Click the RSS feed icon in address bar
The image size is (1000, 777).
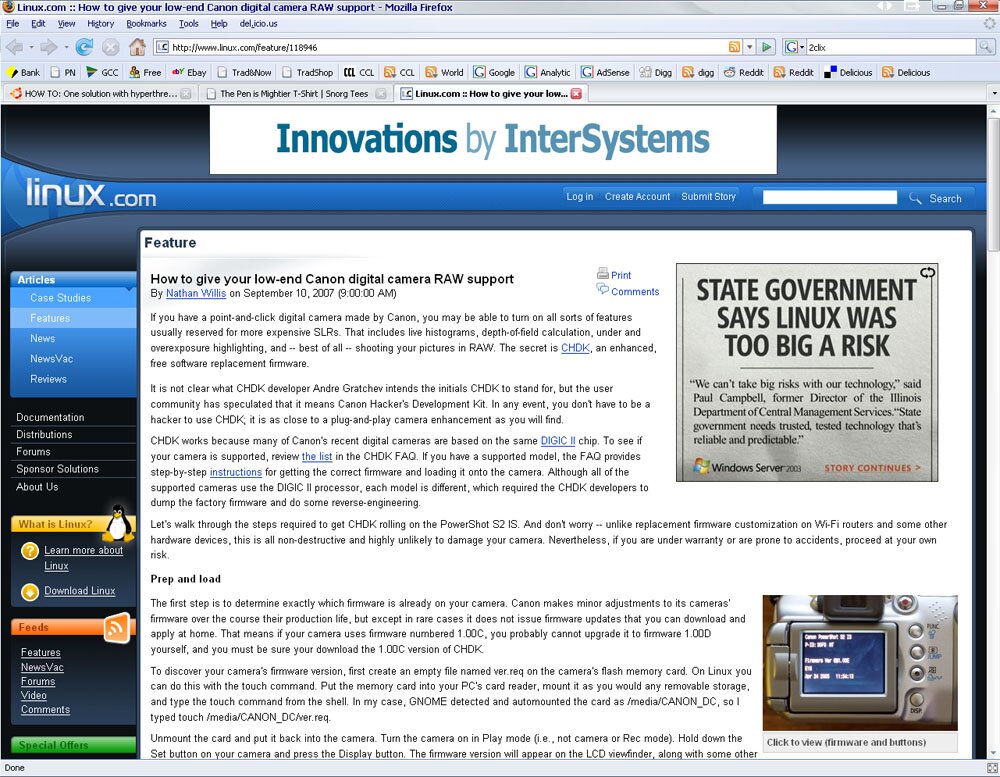pos(735,47)
